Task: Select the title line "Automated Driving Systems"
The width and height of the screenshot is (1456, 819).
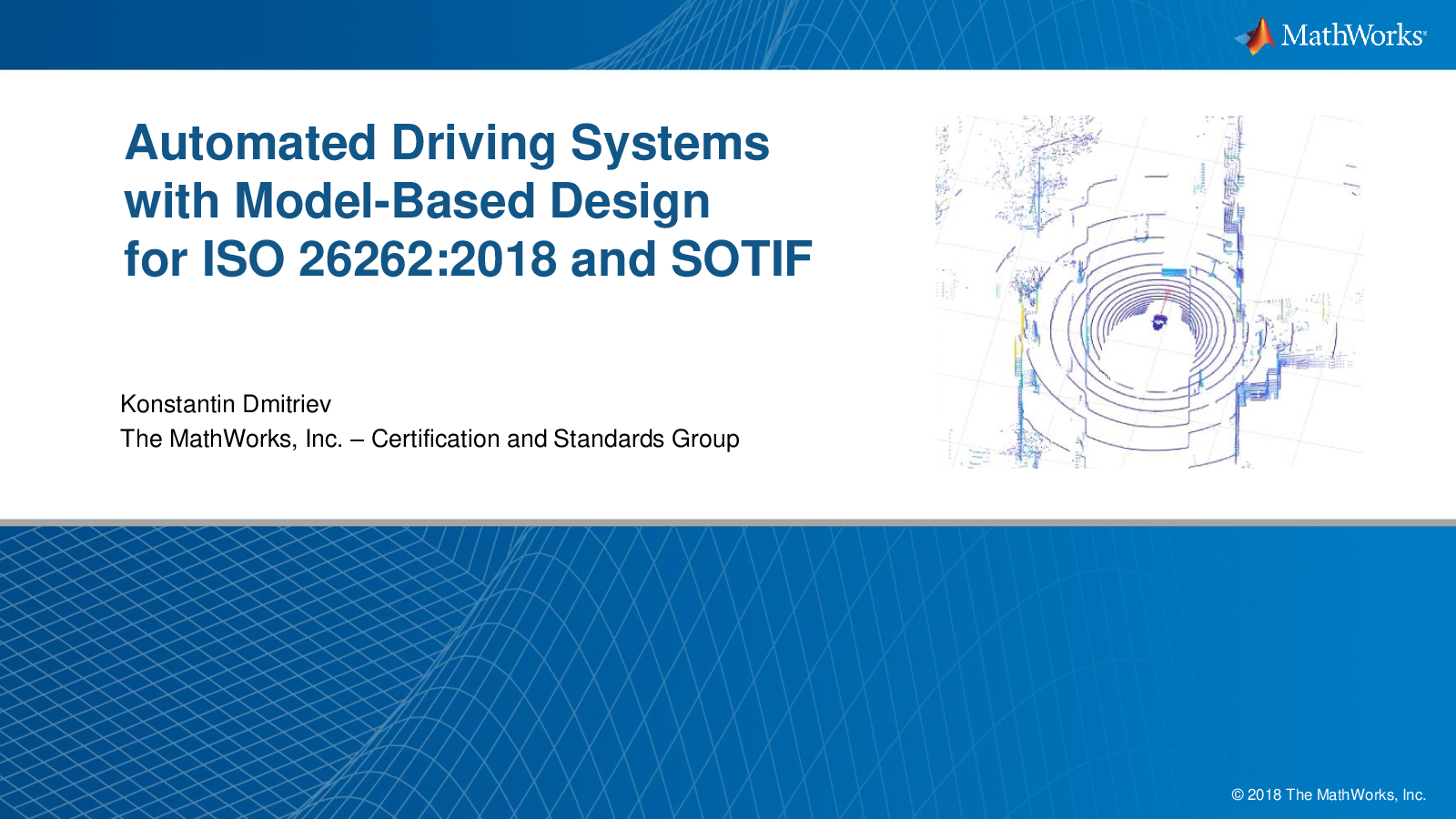Action: tap(447, 143)
